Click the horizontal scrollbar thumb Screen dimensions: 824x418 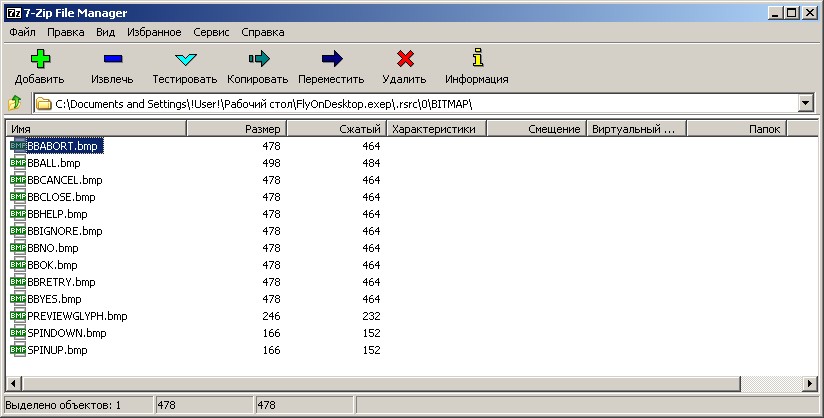click(380, 384)
